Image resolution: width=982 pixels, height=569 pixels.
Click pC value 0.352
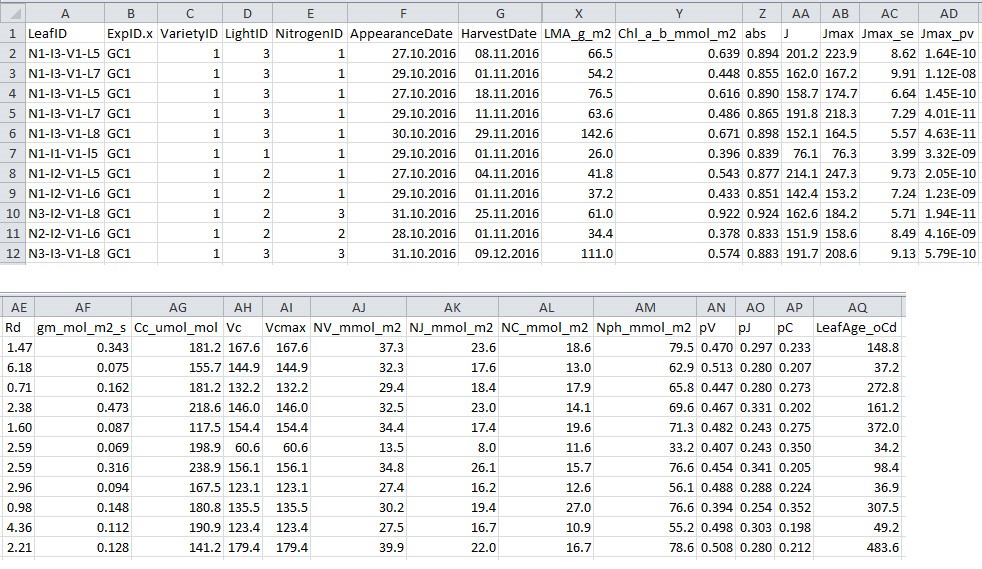tap(794, 508)
